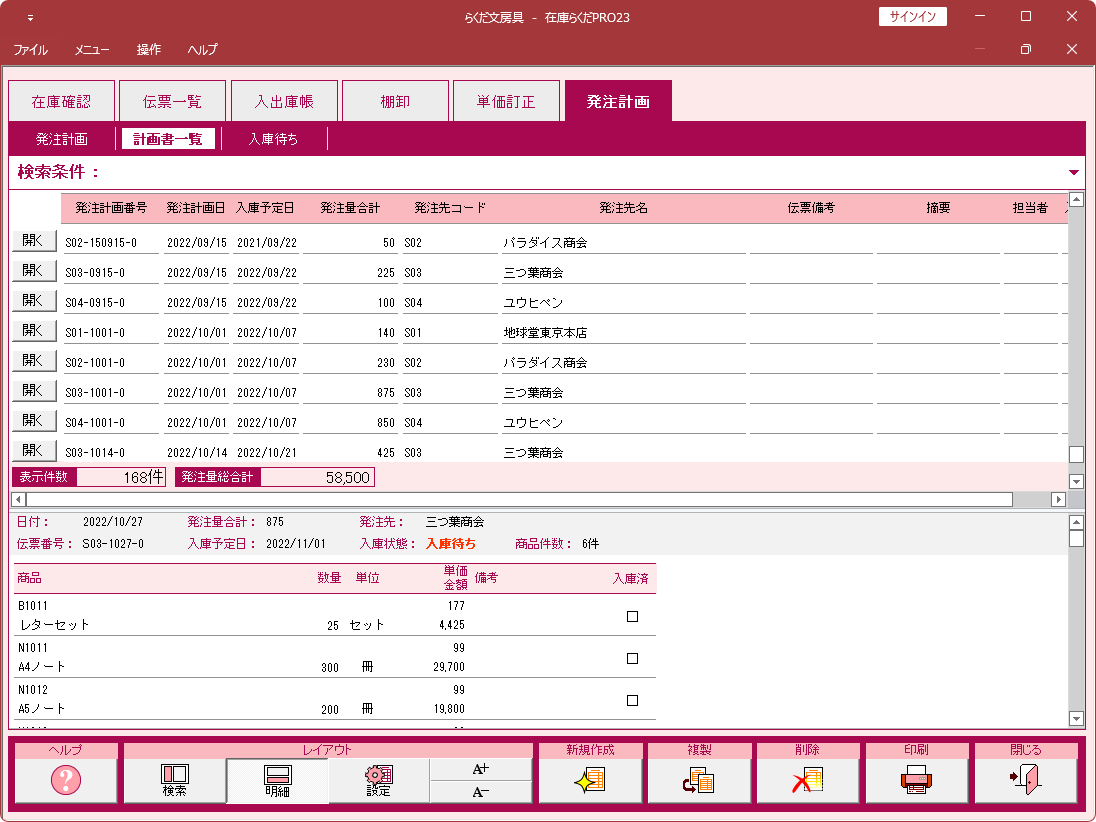The image size is (1096, 822).
Task: Open the help question mark icon
Action: pos(66,780)
